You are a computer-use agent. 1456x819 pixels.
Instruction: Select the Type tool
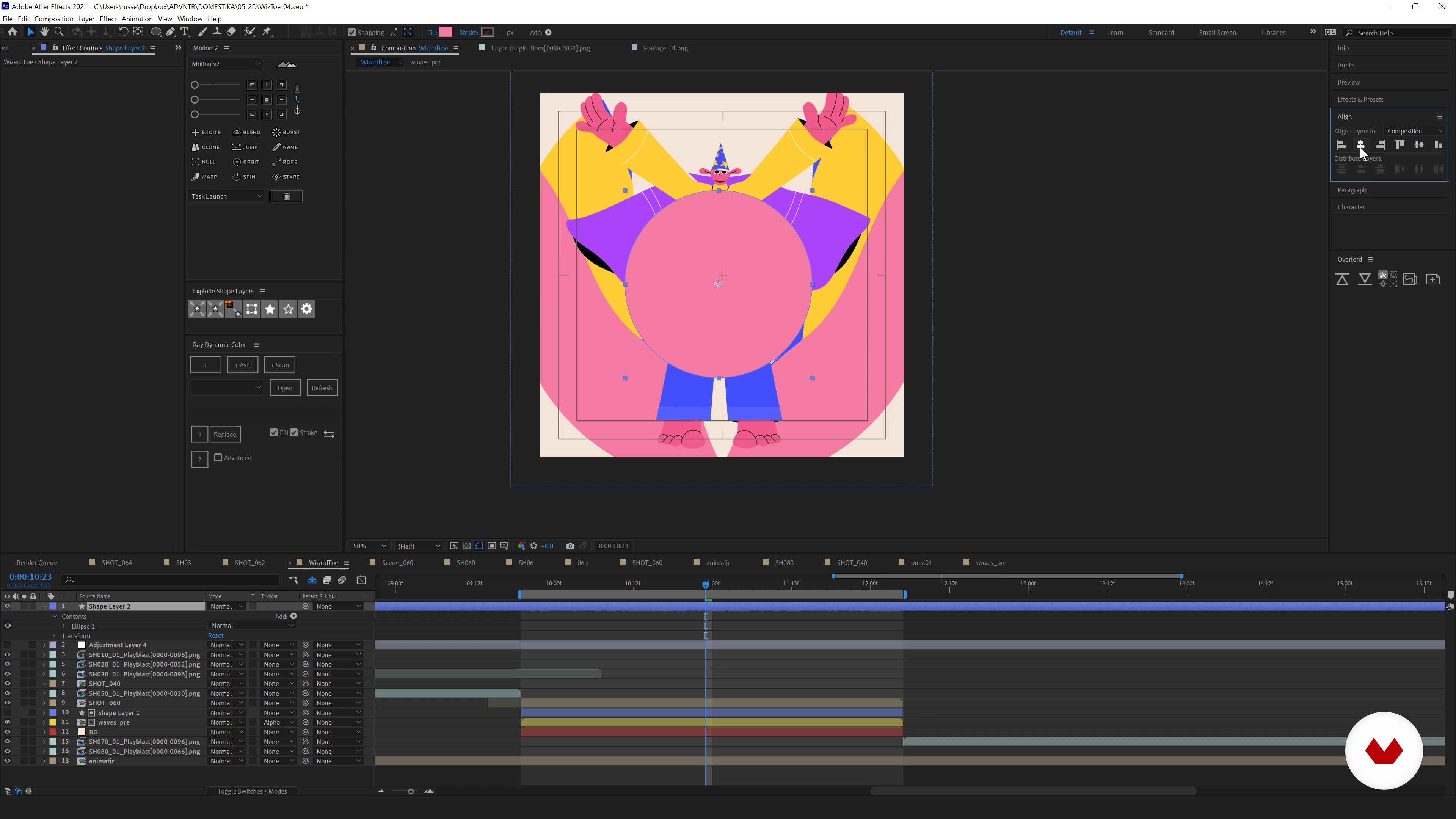184,32
